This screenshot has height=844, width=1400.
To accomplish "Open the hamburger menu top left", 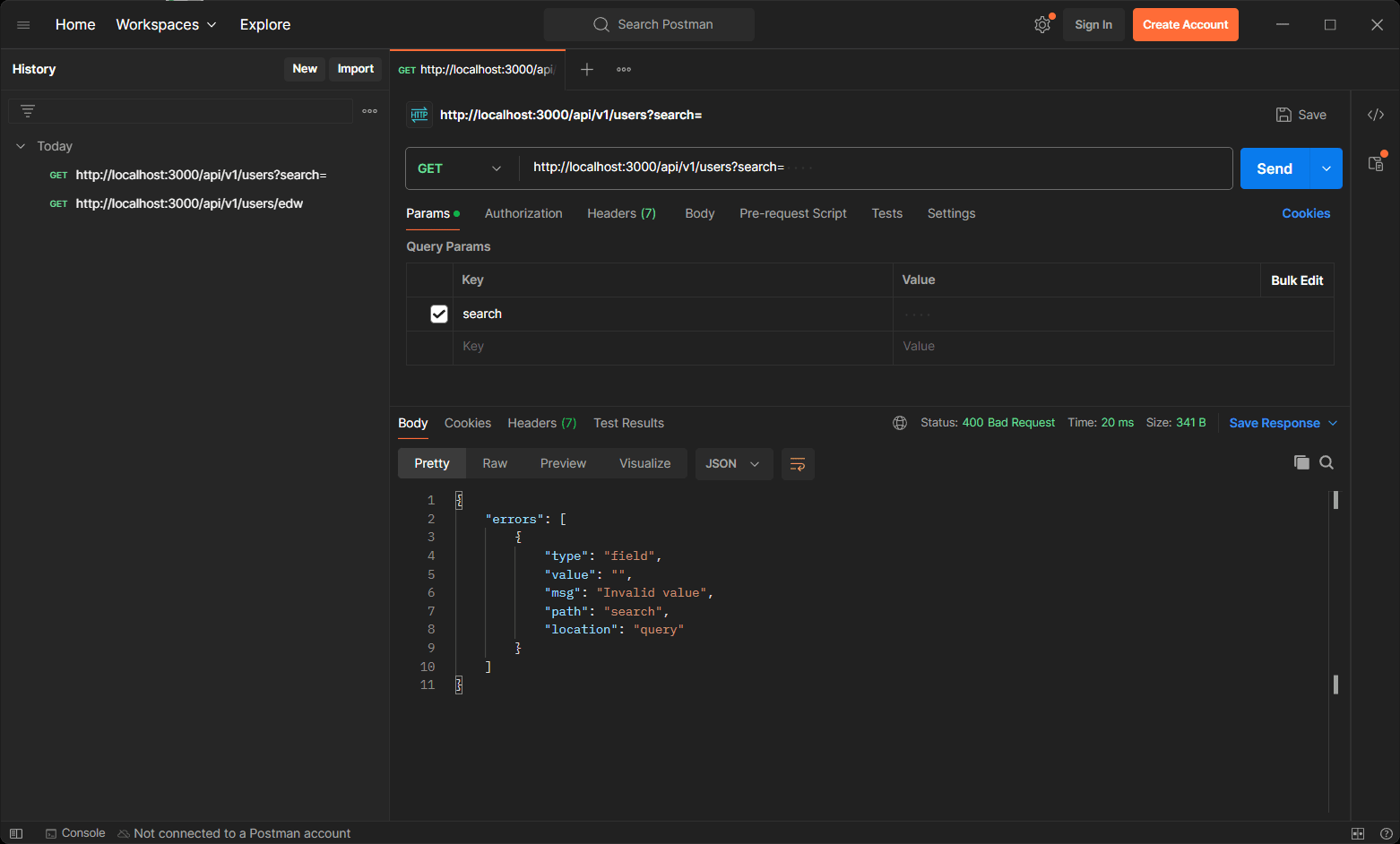I will [x=23, y=24].
